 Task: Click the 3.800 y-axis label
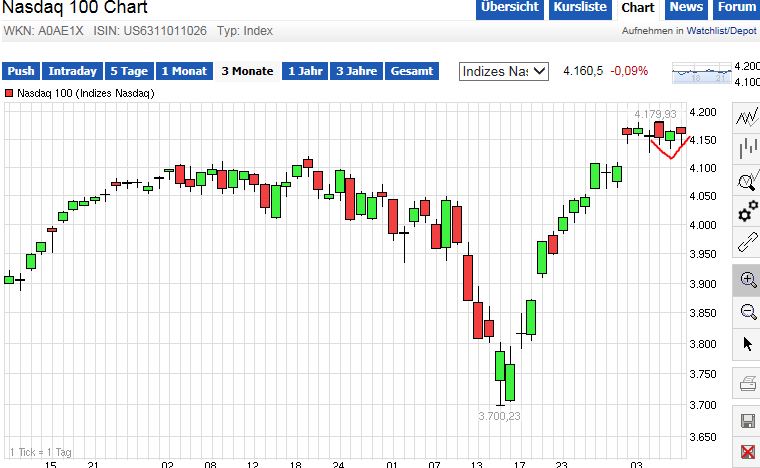pyautogui.click(x=703, y=344)
